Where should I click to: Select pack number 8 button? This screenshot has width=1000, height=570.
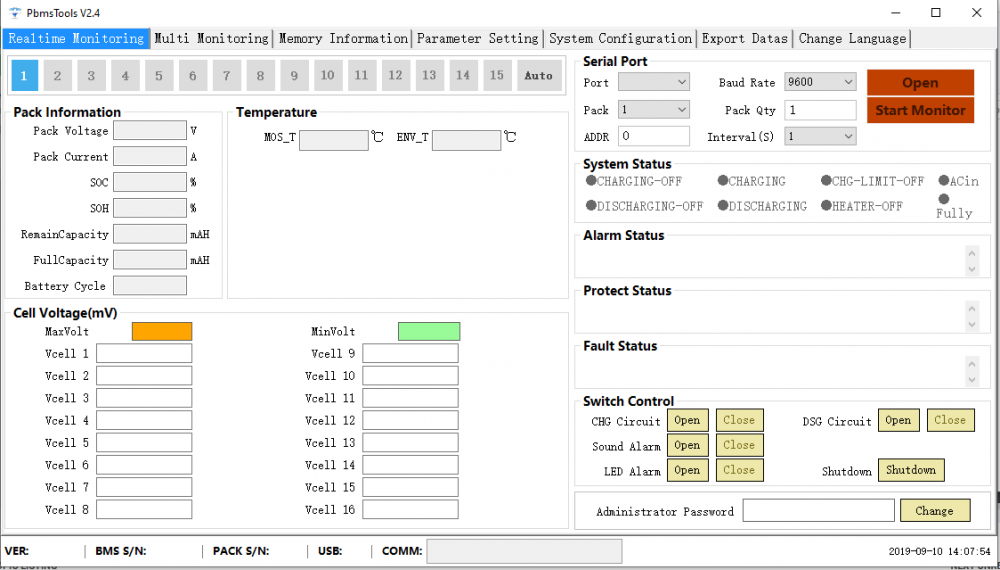pyautogui.click(x=260, y=75)
